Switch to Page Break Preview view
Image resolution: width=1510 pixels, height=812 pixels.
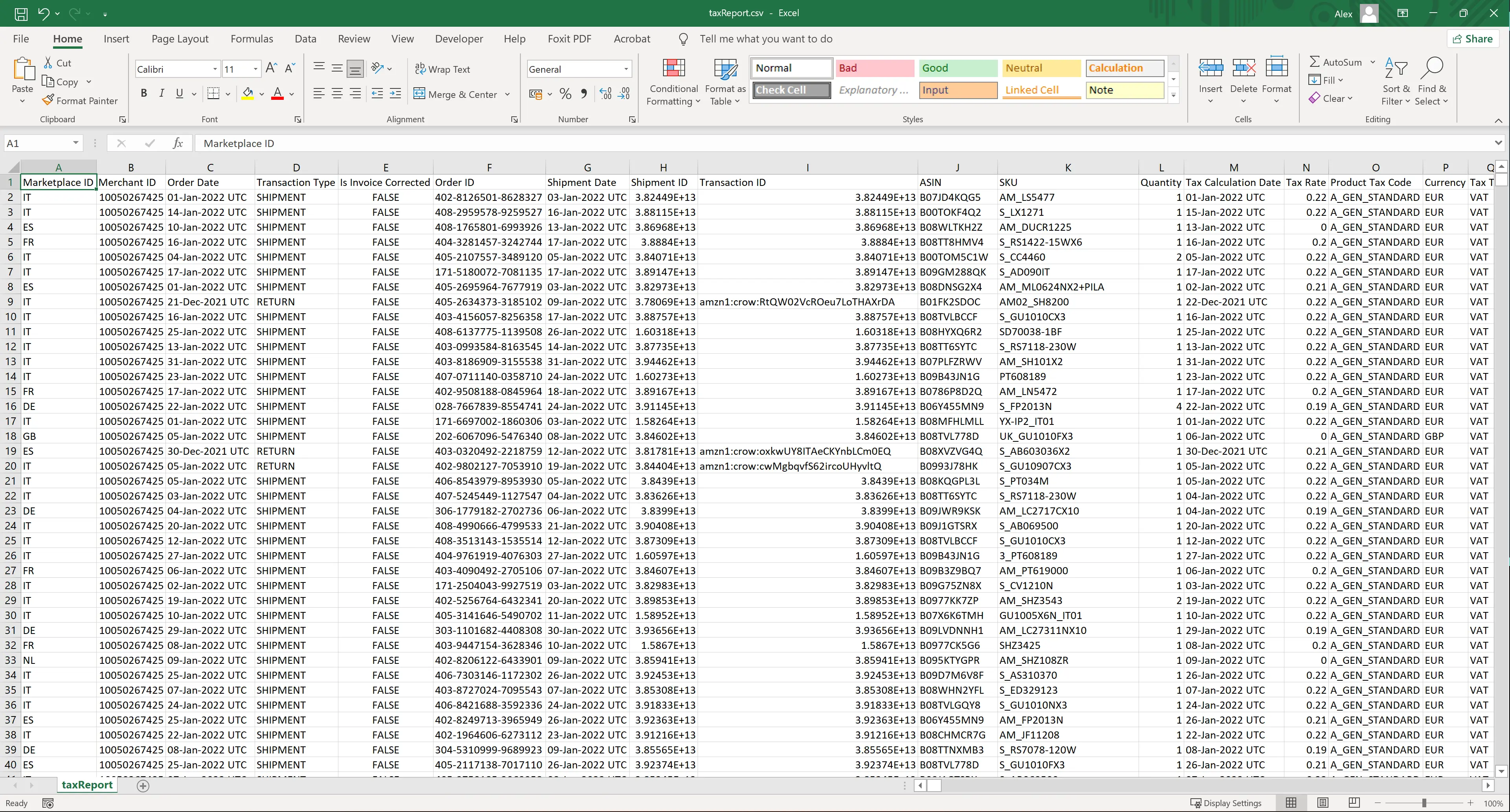tap(1354, 803)
